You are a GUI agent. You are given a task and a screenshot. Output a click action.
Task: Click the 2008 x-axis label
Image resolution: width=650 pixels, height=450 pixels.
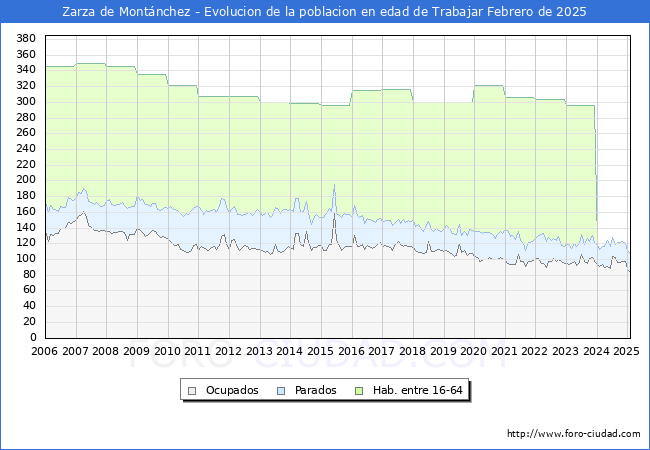click(x=106, y=351)
